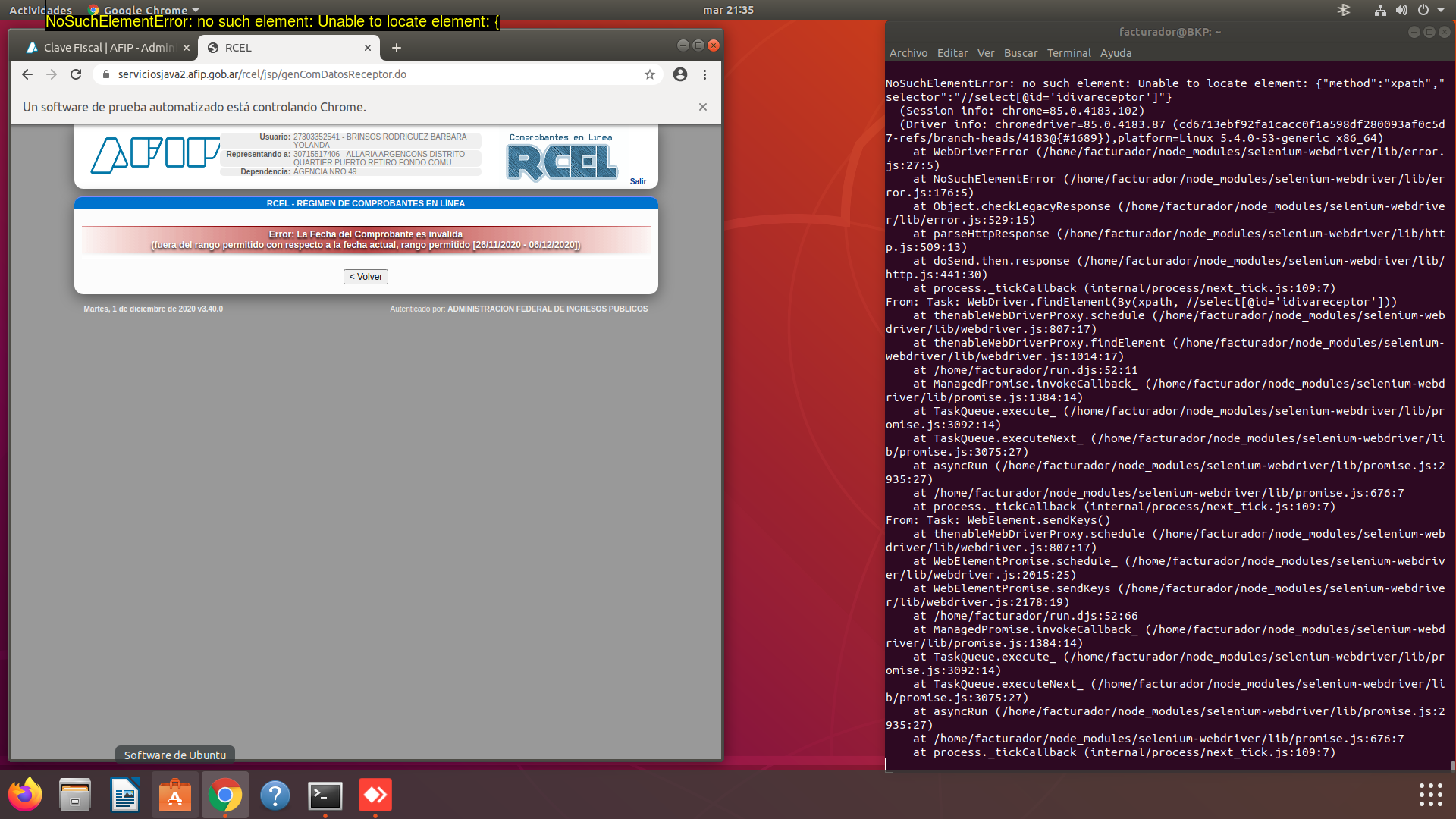Open terminal Buscar menu
The height and width of the screenshot is (819, 1456).
(x=1021, y=53)
